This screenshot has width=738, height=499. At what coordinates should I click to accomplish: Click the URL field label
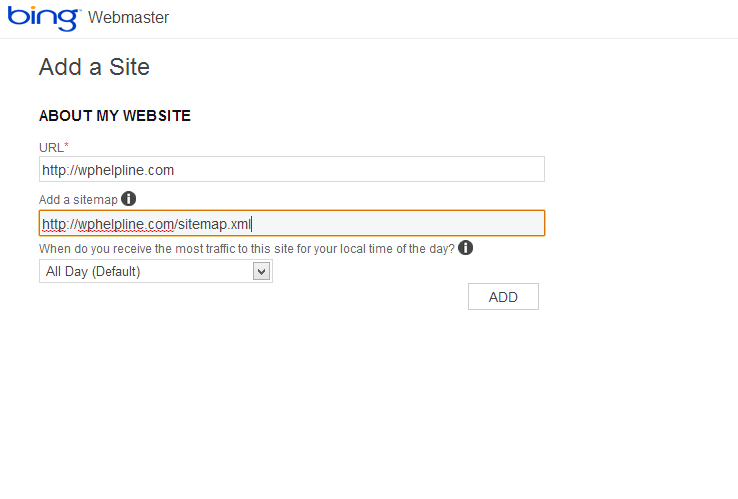[x=51, y=148]
